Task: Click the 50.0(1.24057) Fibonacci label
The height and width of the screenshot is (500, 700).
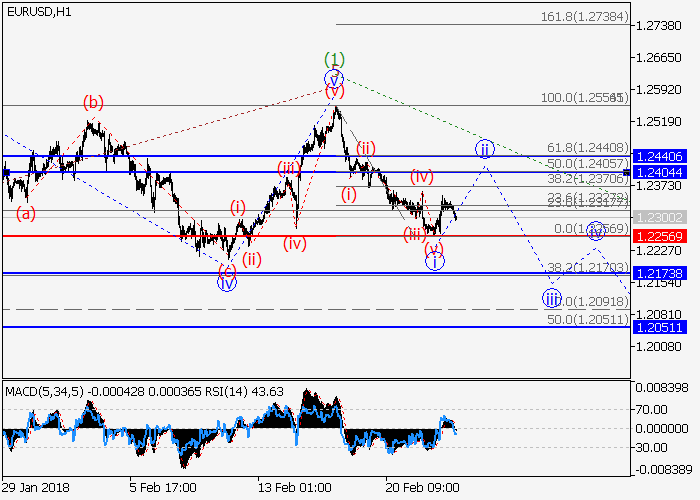Action: (x=588, y=163)
